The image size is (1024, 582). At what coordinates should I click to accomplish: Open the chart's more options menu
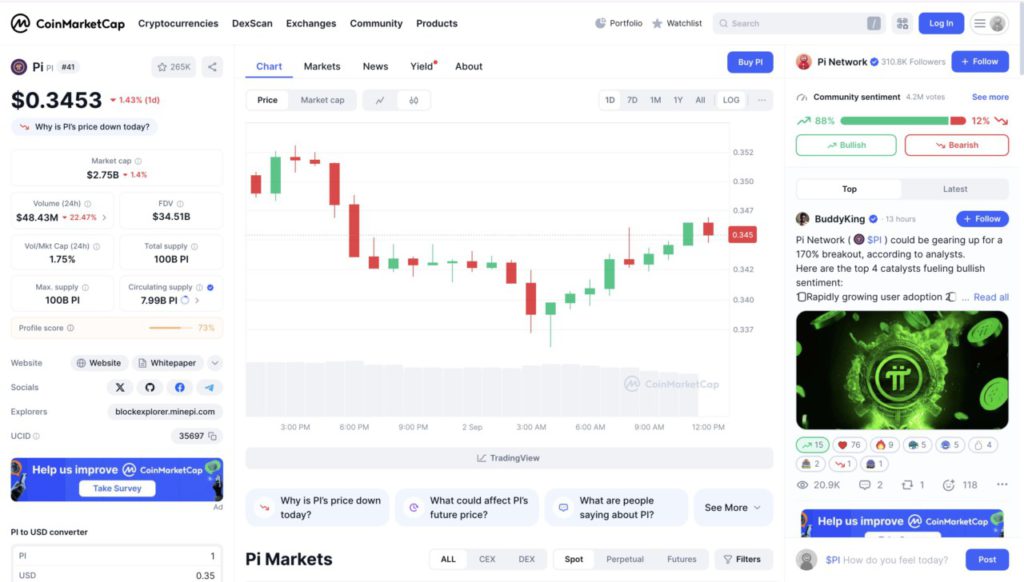pyautogui.click(x=762, y=100)
